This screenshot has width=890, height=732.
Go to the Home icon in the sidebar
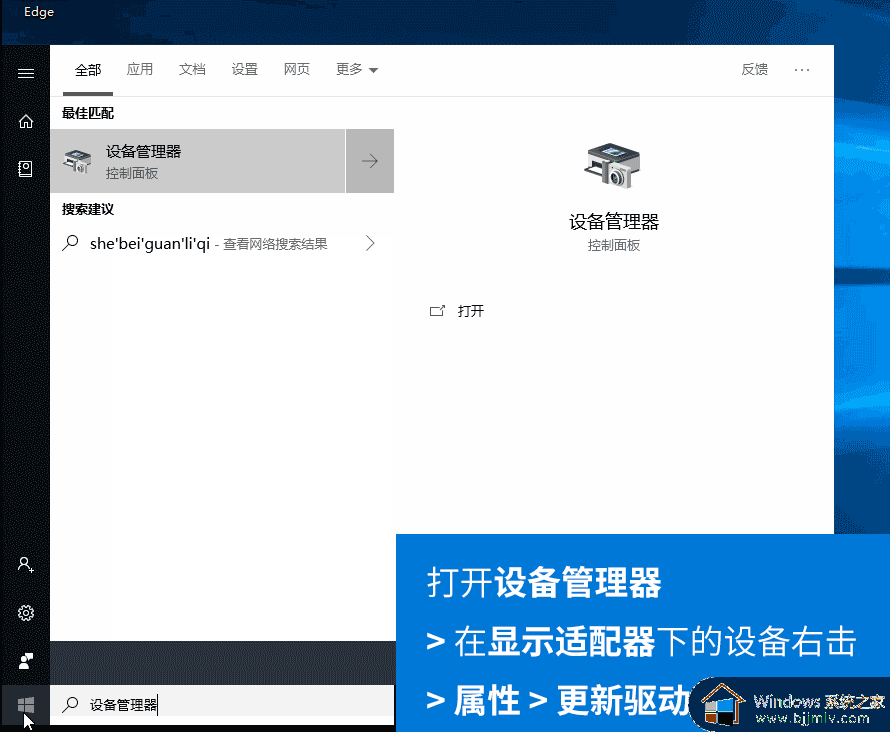pos(26,121)
